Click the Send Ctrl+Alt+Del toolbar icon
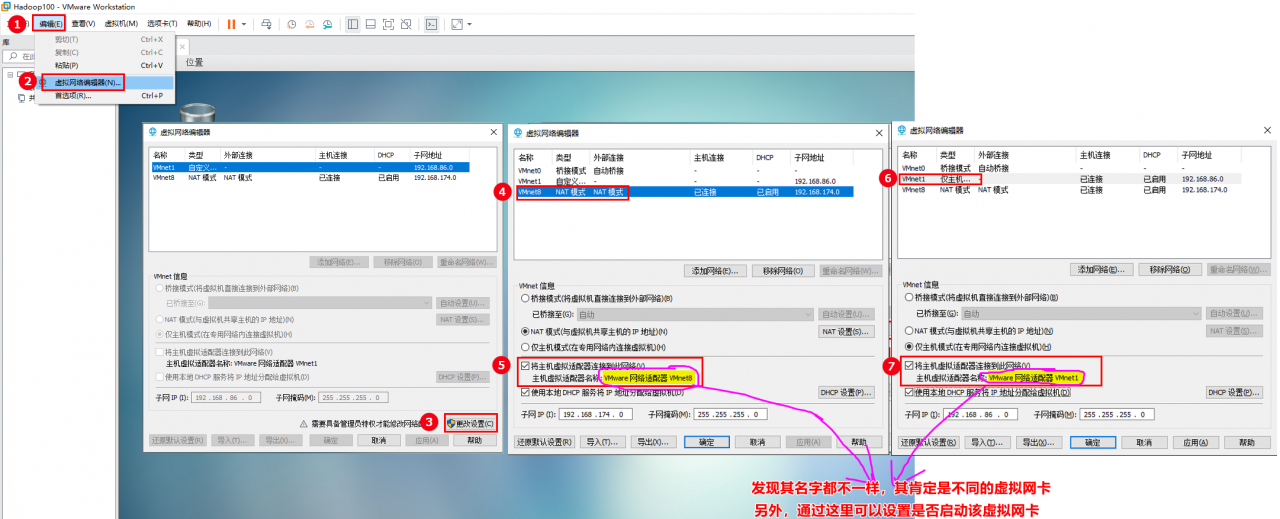The image size is (1280, 519). 266,23
